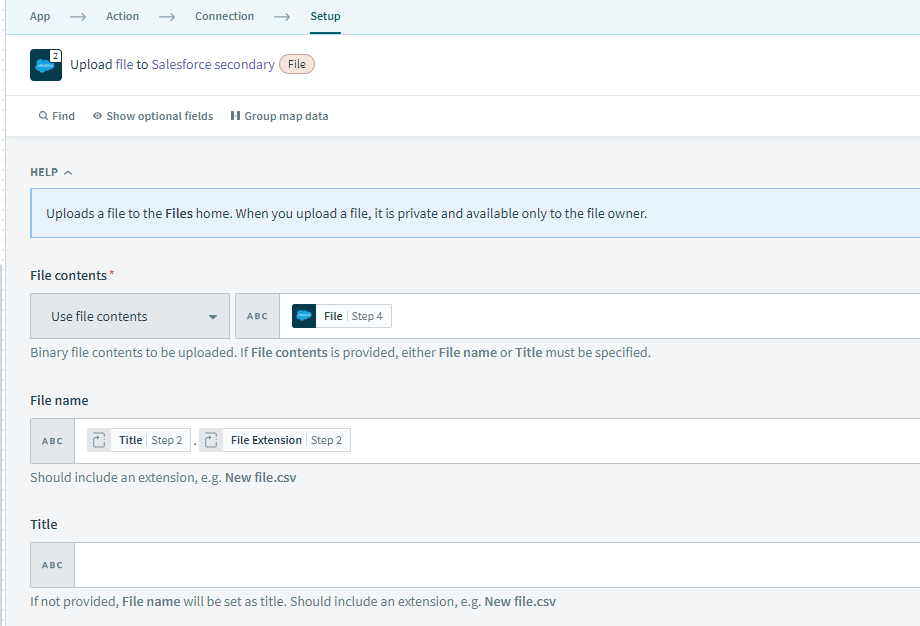Click File name hint 'Should include an extension'
The height and width of the screenshot is (626, 920).
point(163,478)
